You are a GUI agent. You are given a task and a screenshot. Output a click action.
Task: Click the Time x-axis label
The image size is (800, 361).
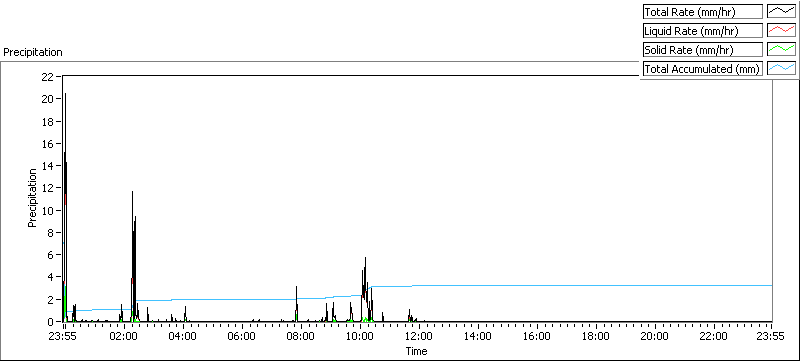point(416,351)
